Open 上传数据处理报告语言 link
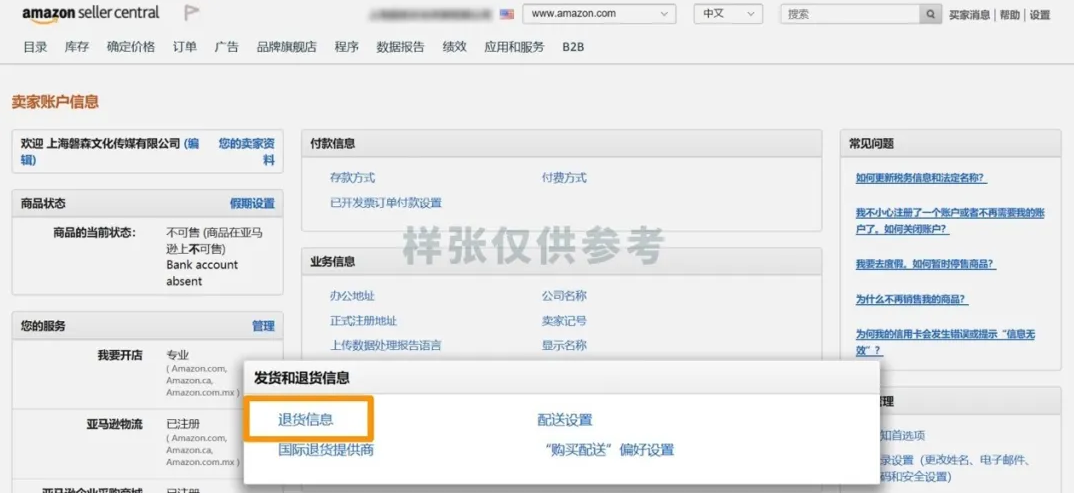The width and height of the screenshot is (1074, 493). [x=386, y=345]
